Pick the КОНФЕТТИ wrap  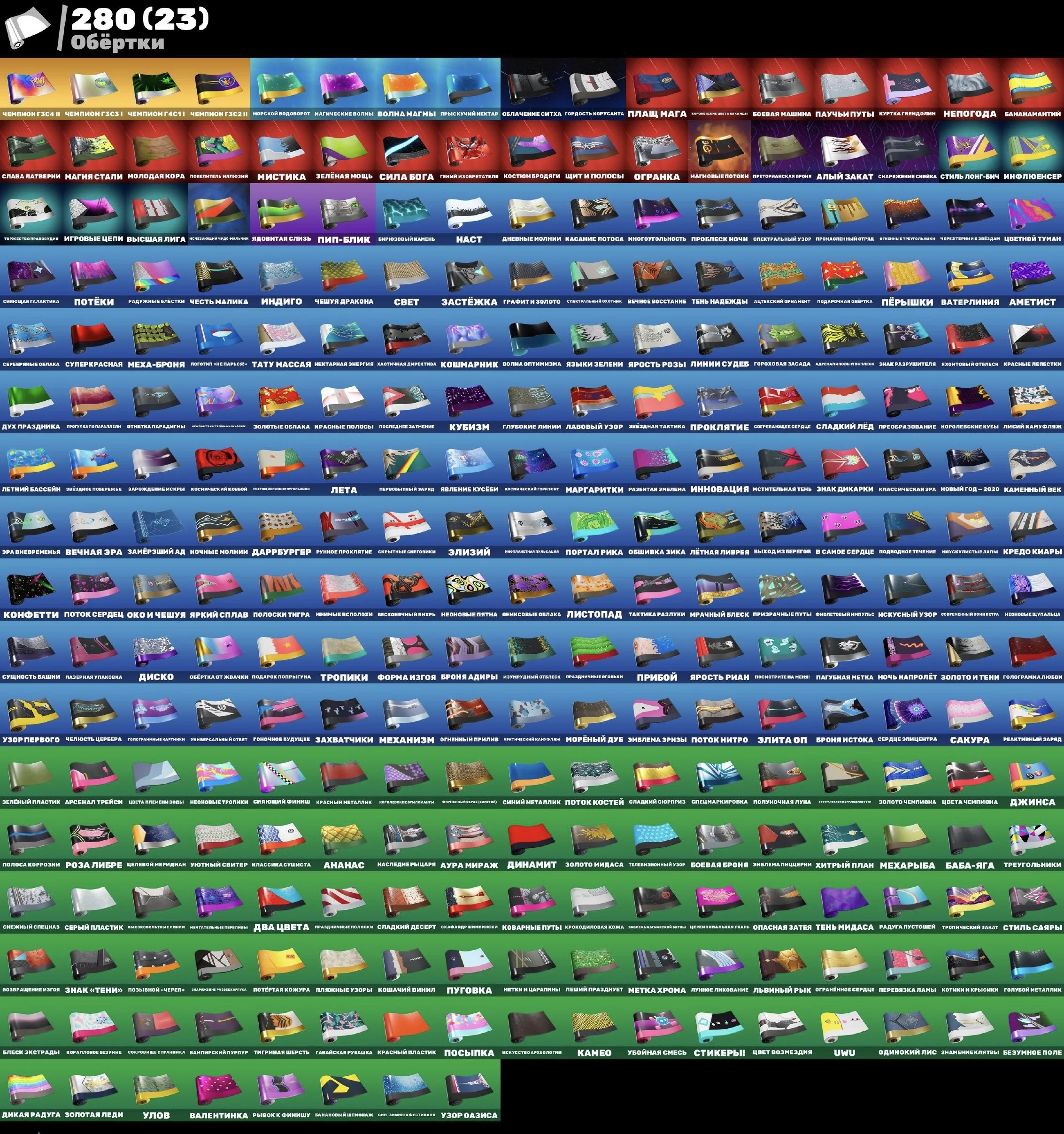[31, 588]
